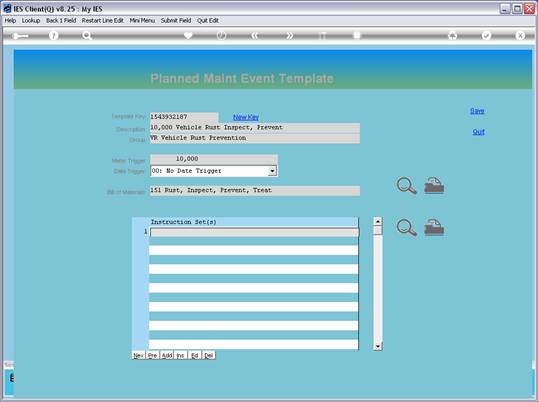Open the Lookup menu

point(31,21)
